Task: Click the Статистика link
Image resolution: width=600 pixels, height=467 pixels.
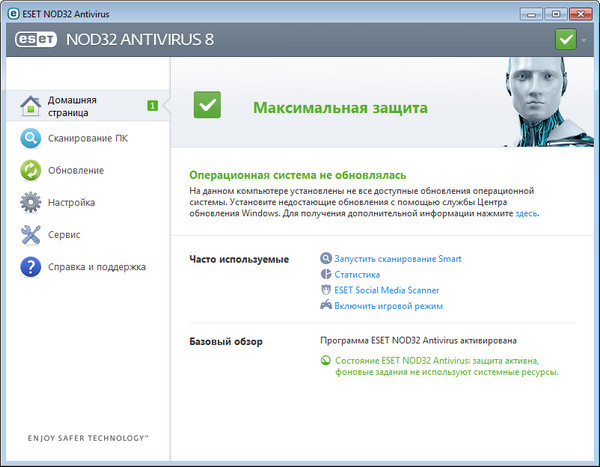Action: point(357,274)
